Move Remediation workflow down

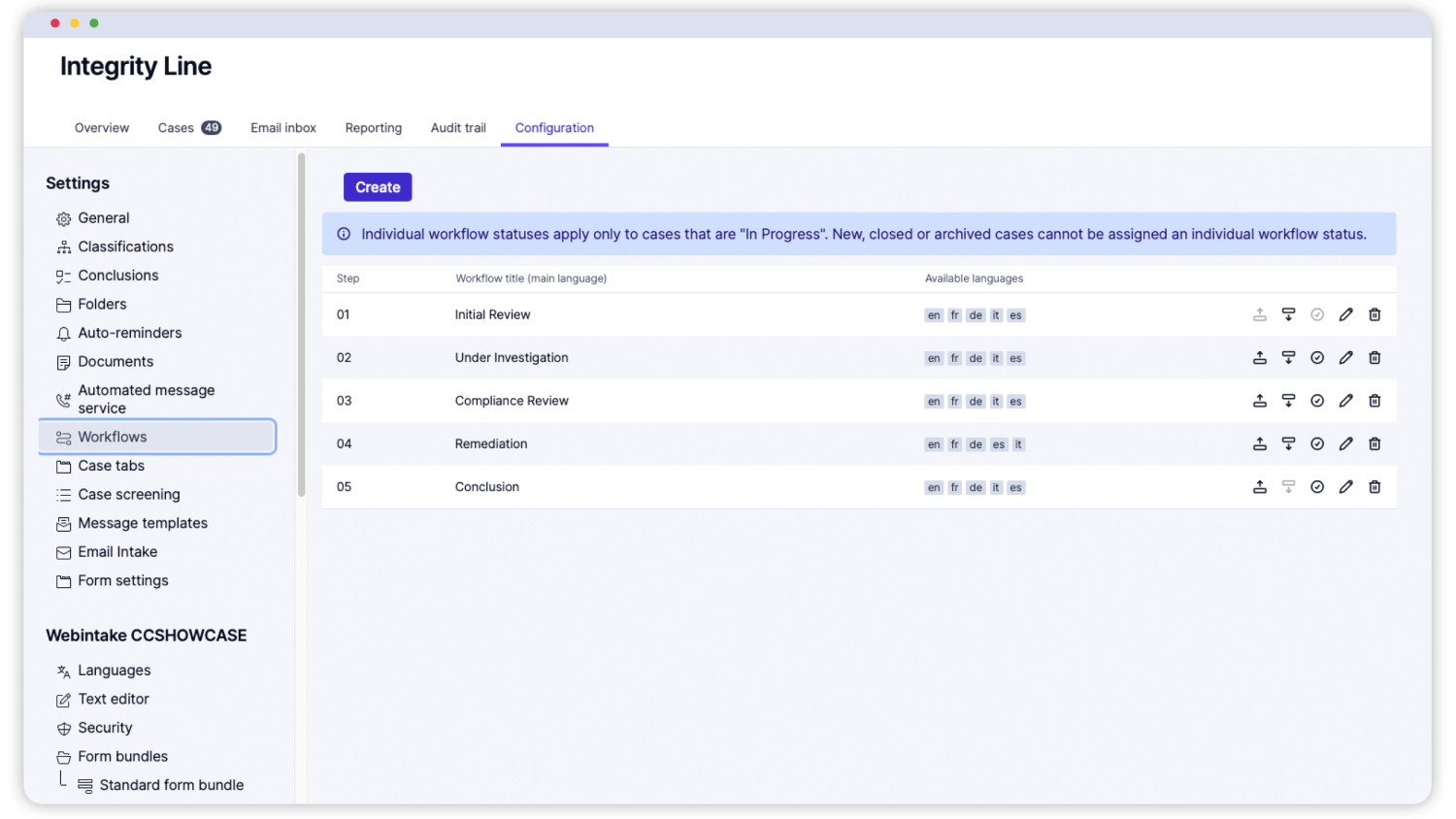click(x=1288, y=443)
